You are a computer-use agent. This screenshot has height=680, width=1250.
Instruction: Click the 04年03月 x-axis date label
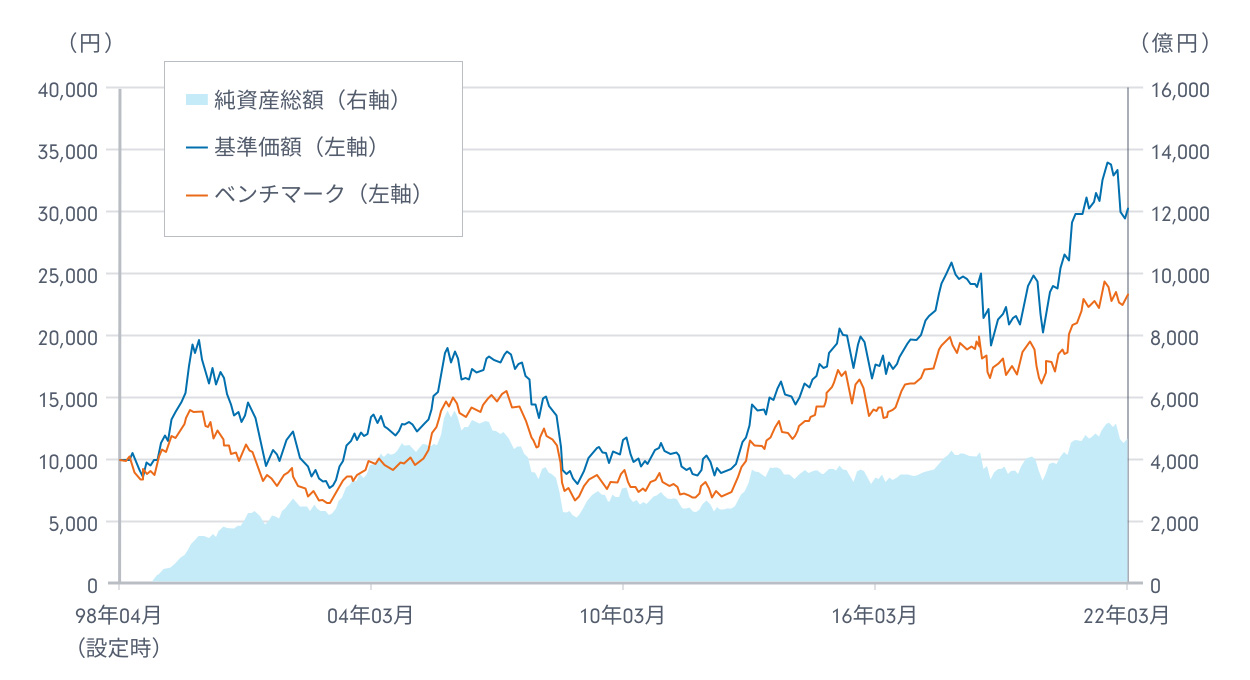pos(371,616)
